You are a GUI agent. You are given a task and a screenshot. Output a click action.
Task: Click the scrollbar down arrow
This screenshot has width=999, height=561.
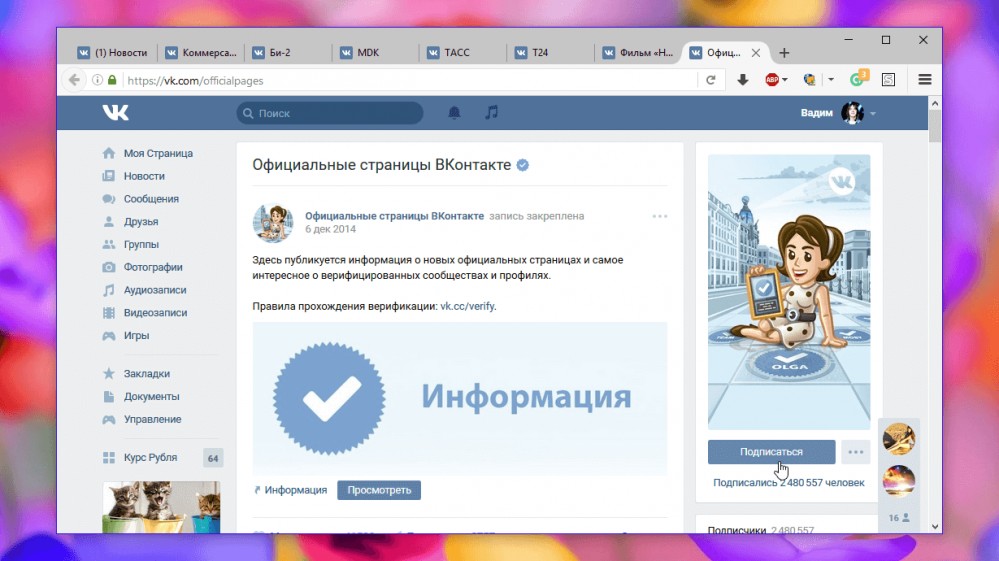point(935,527)
